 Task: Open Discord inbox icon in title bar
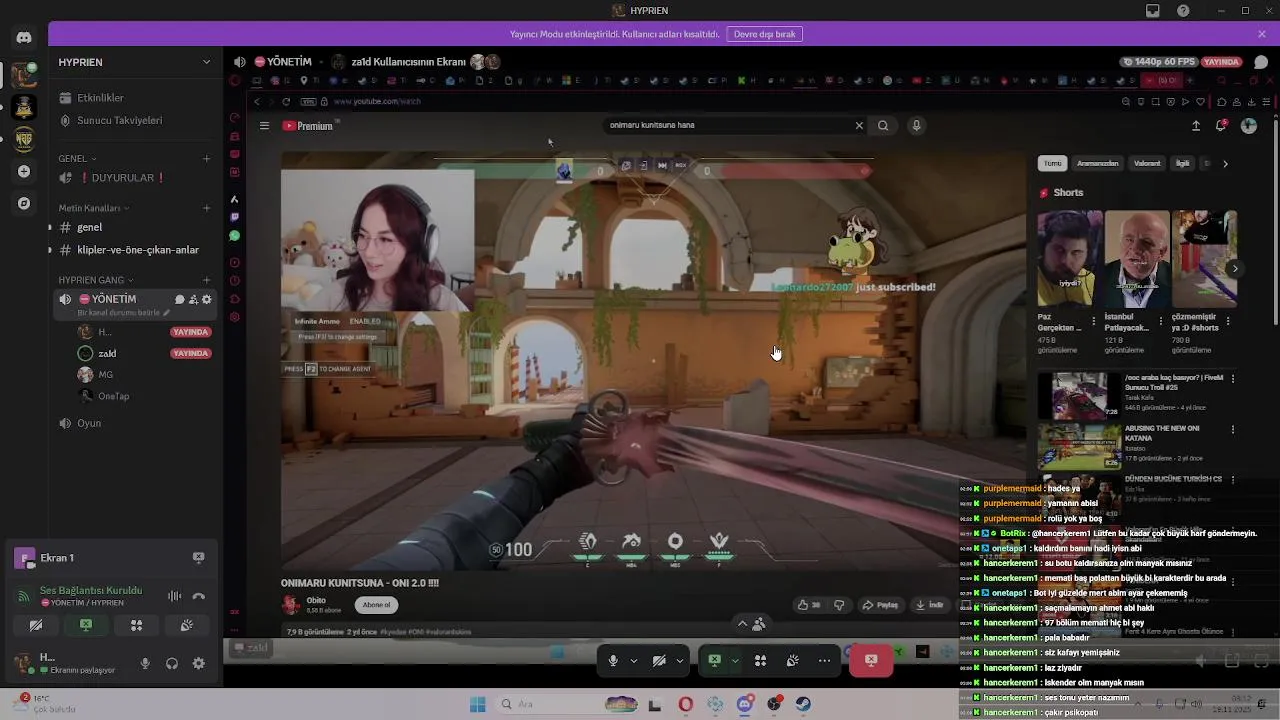pos(1153,10)
